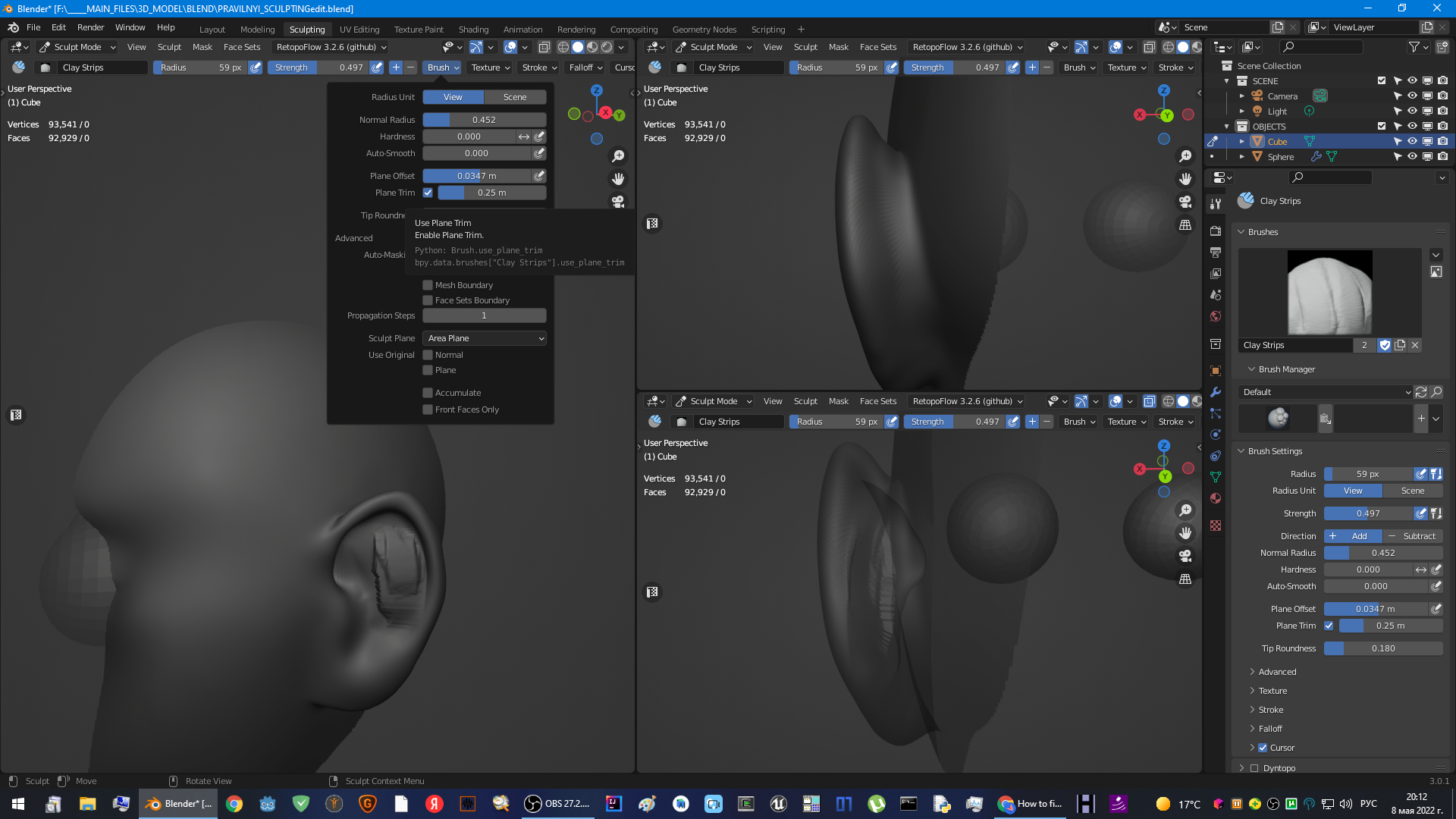Screen dimensions: 1456x819
Task: Open the Physics properties tab icon
Action: pyautogui.click(x=1216, y=435)
